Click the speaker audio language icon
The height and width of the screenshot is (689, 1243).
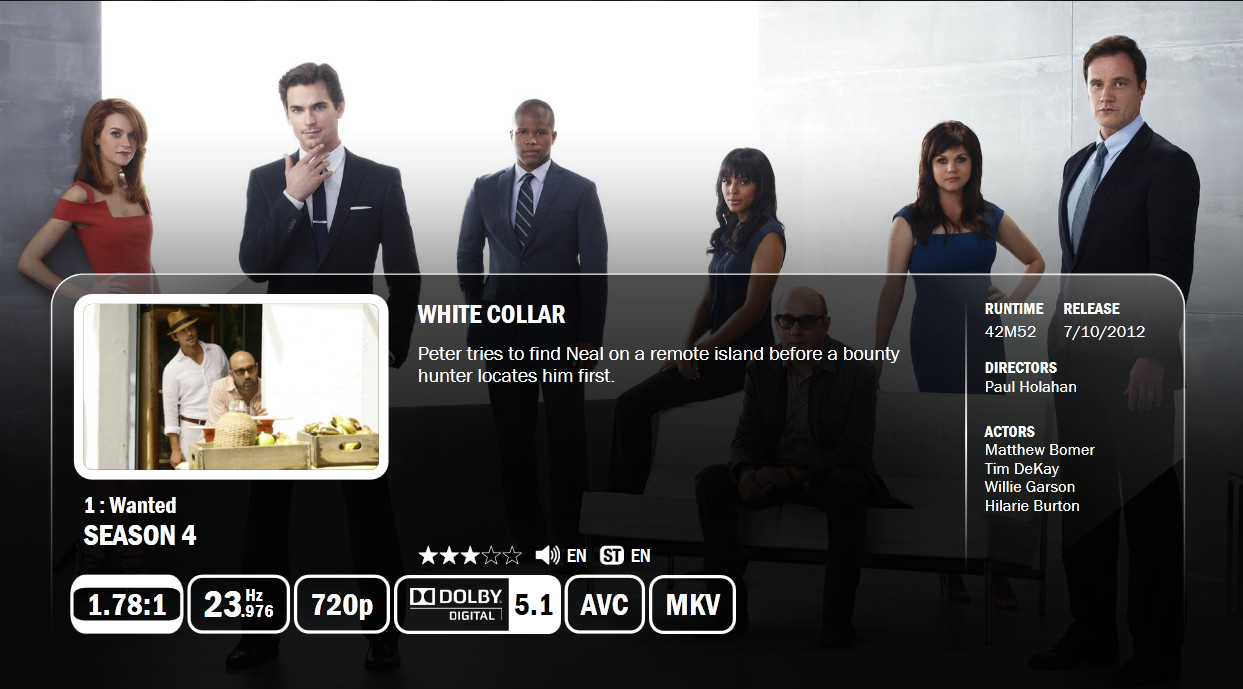(x=547, y=555)
